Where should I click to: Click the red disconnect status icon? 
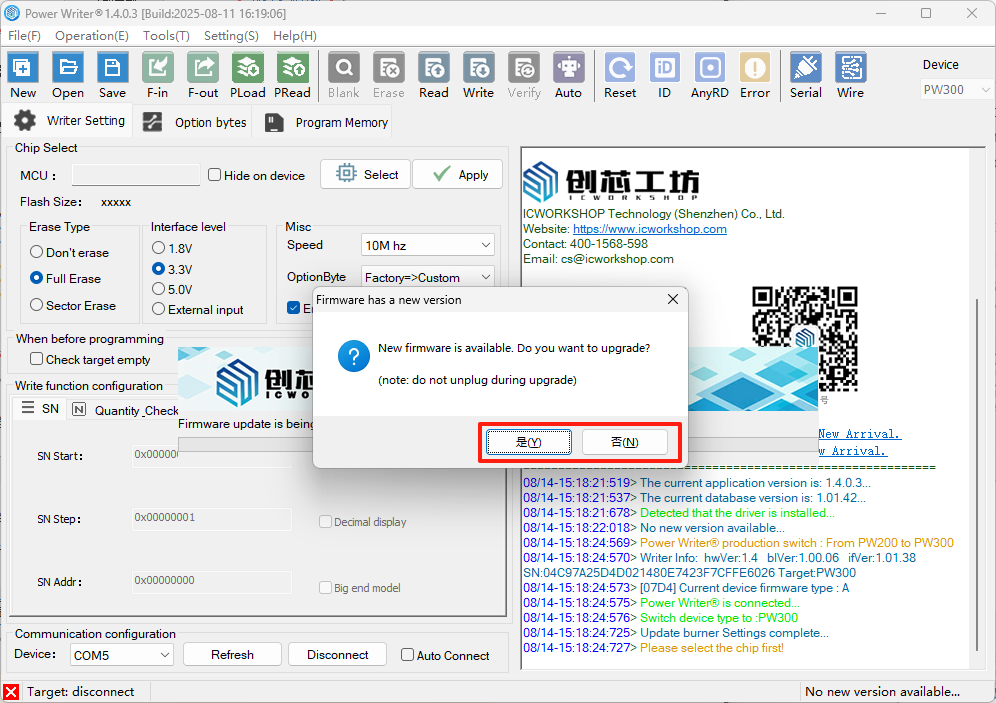(x=11, y=692)
